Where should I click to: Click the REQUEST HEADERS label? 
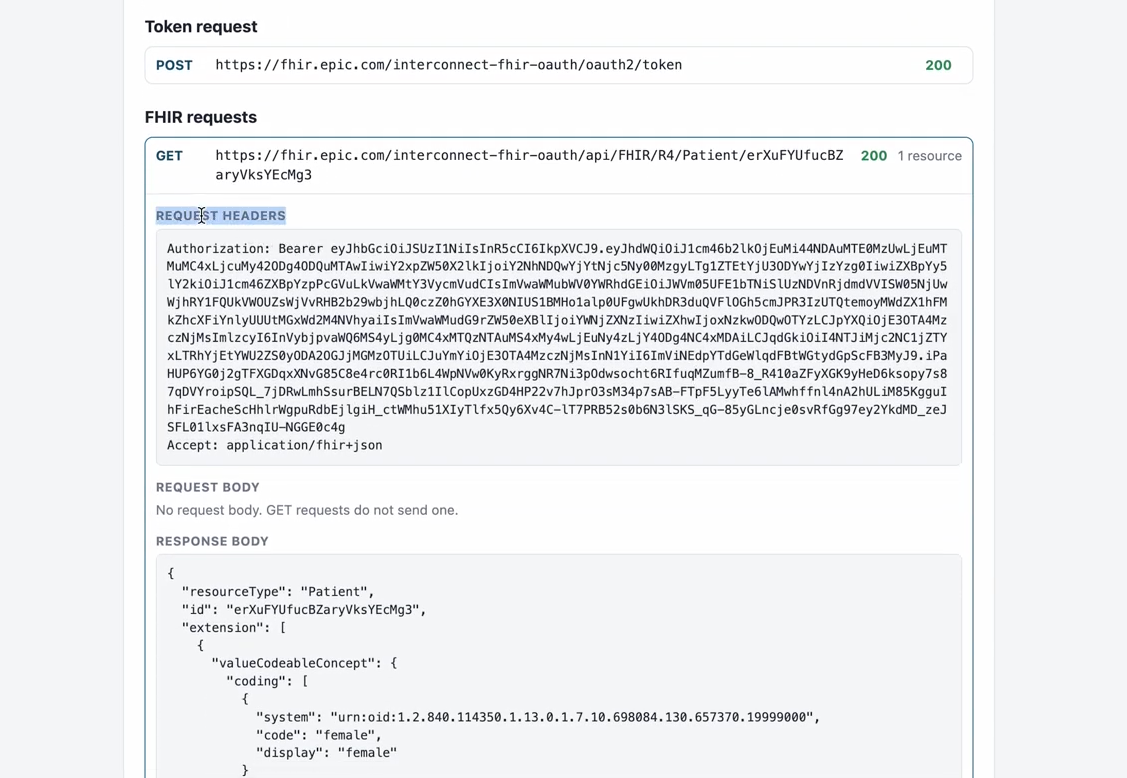click(x=221, y=216)
